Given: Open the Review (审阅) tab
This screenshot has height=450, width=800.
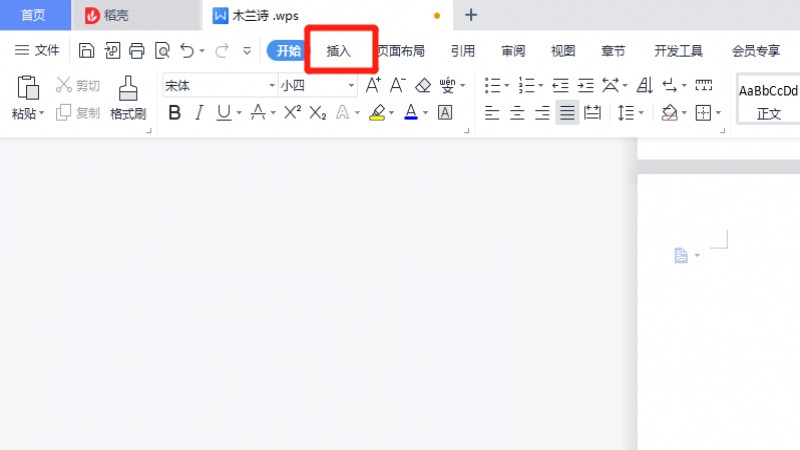Looking at the screenshot, I should click(x=513, y=51).
